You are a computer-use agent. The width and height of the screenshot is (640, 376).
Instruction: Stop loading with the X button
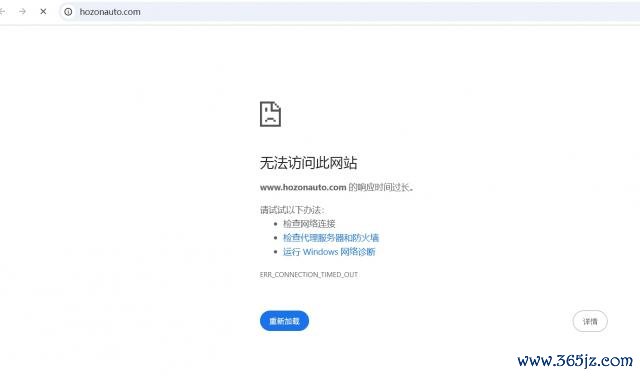43,11
